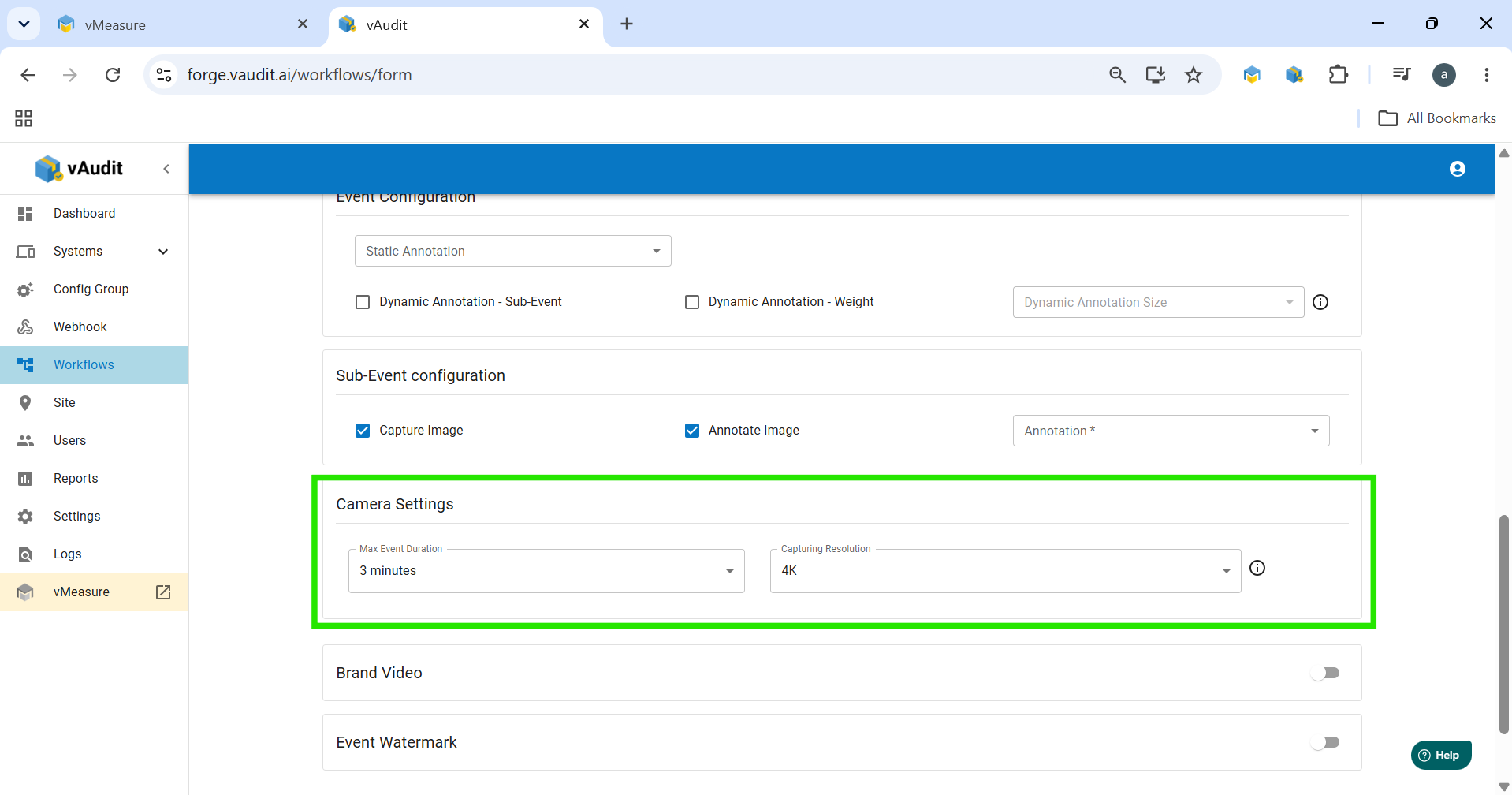Open Config Group menu item
This screenshot has width=1512, height=795.
pos(91,289)
